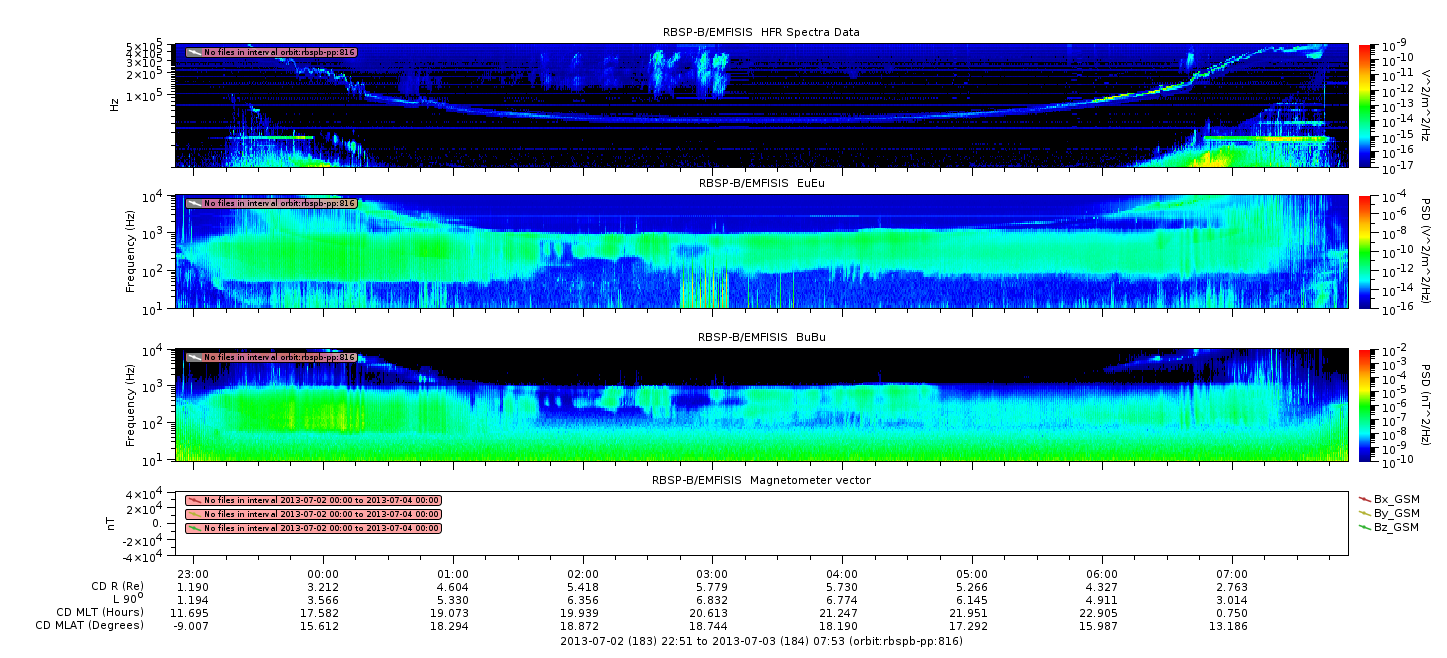The height and width of the screenshot is (658, 1447).
Task: Click the line icon in EuEu panel's no-files message
Action: pos(194,203)
